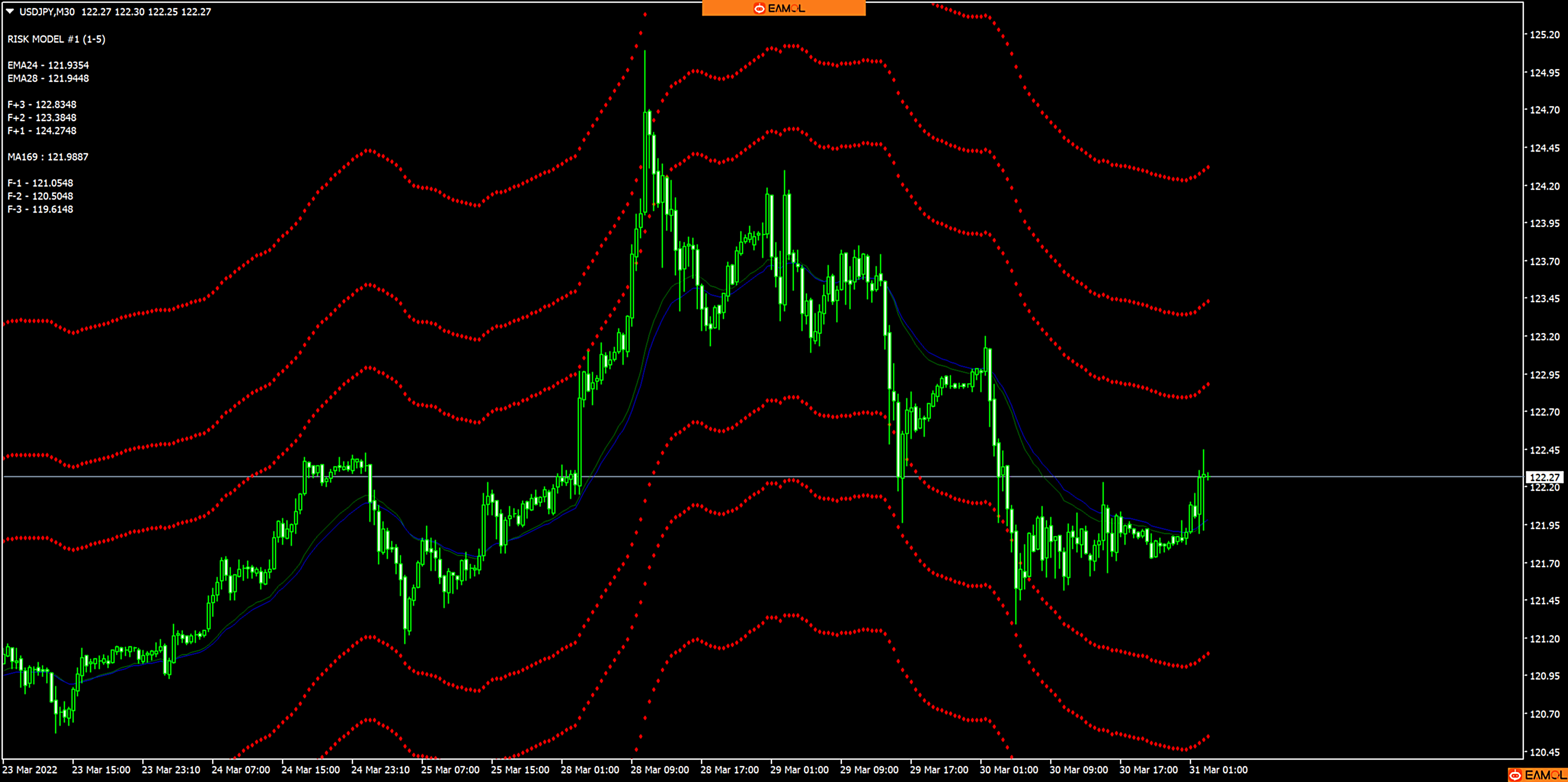Click the 121.70 price scale label
Screen dimensions: 1568x782
click(1545, 563)
